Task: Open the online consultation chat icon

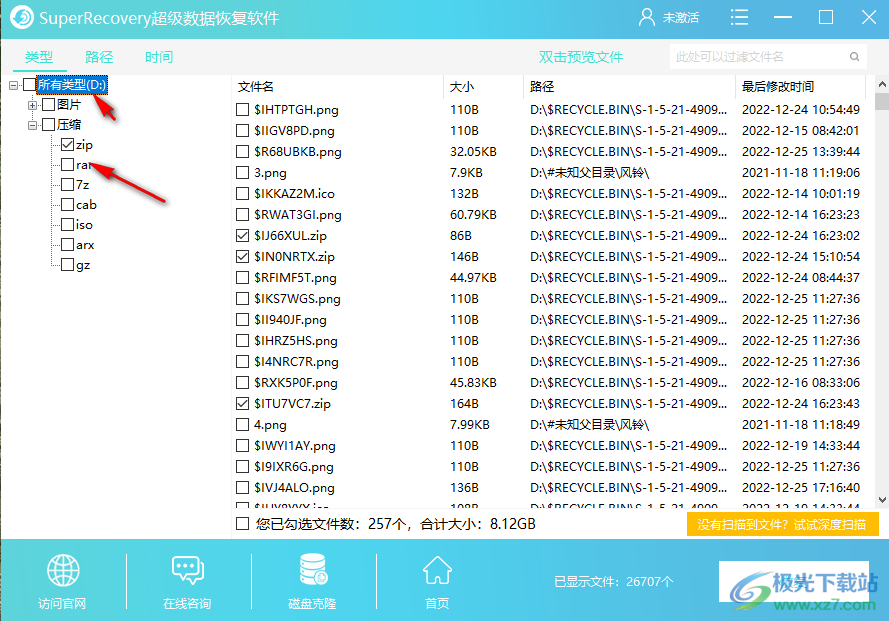Action: (188, 570)
